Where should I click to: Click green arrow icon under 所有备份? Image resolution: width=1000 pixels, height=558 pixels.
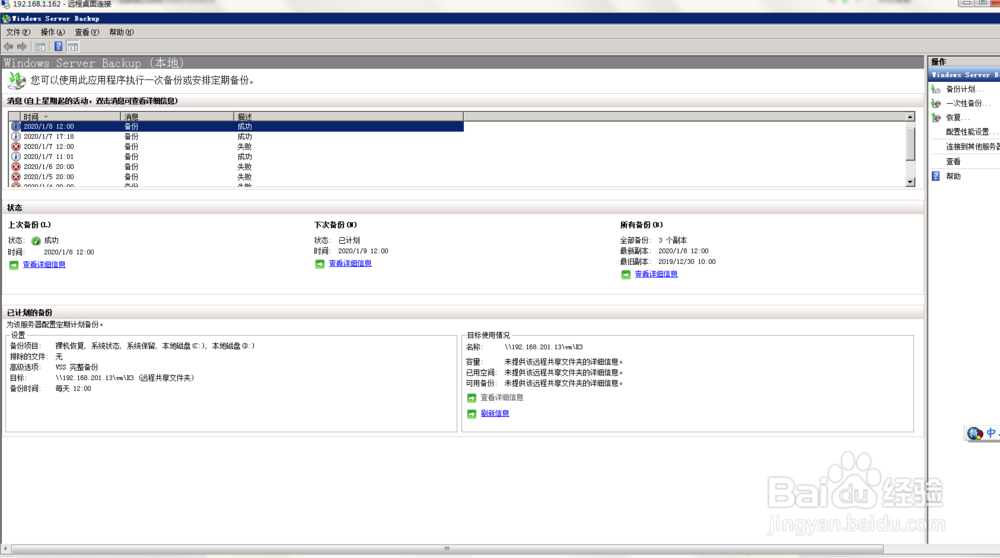626,274
